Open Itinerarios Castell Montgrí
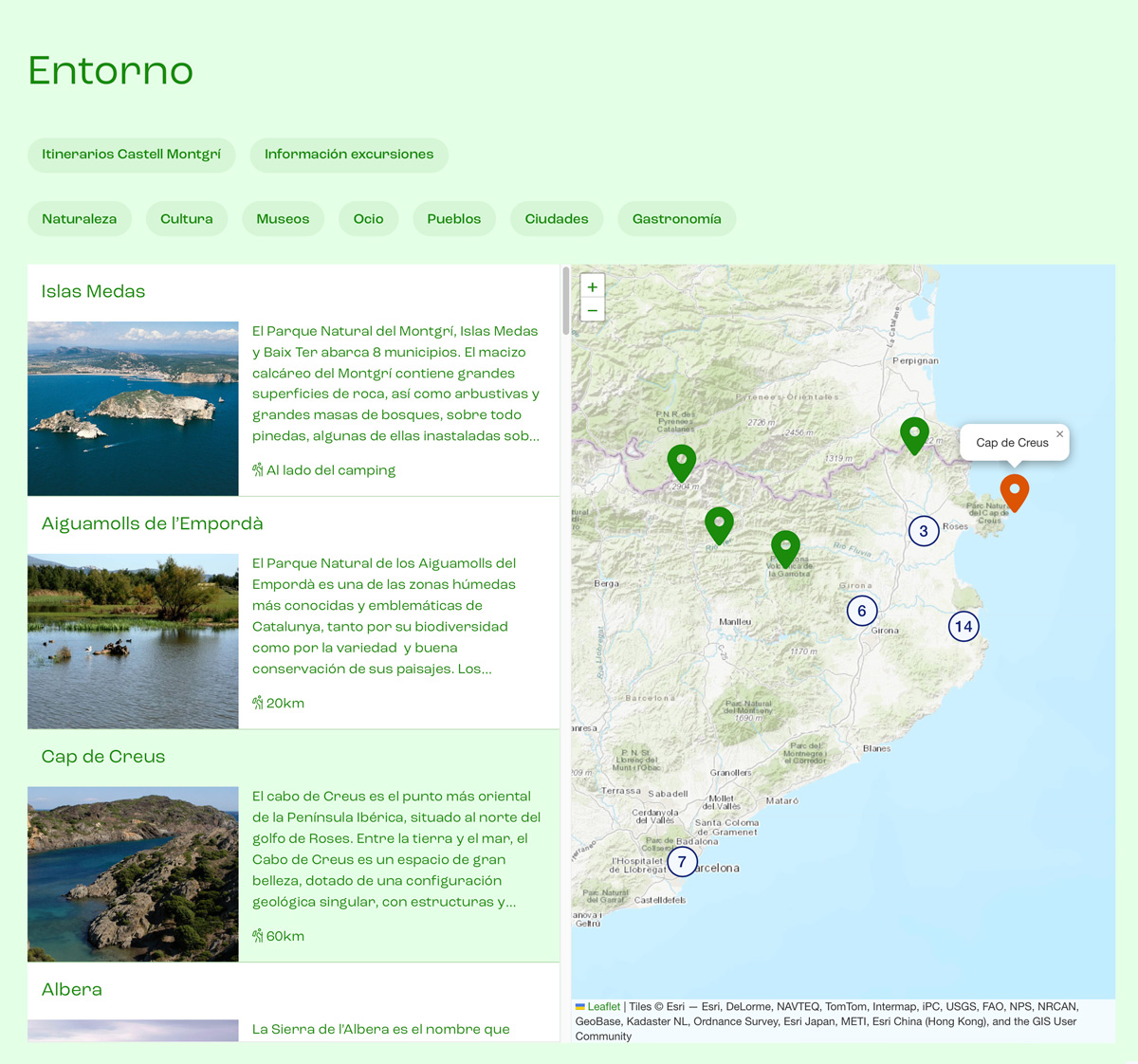This screenshot has width=1138, height=1064. tap(132, 155)
